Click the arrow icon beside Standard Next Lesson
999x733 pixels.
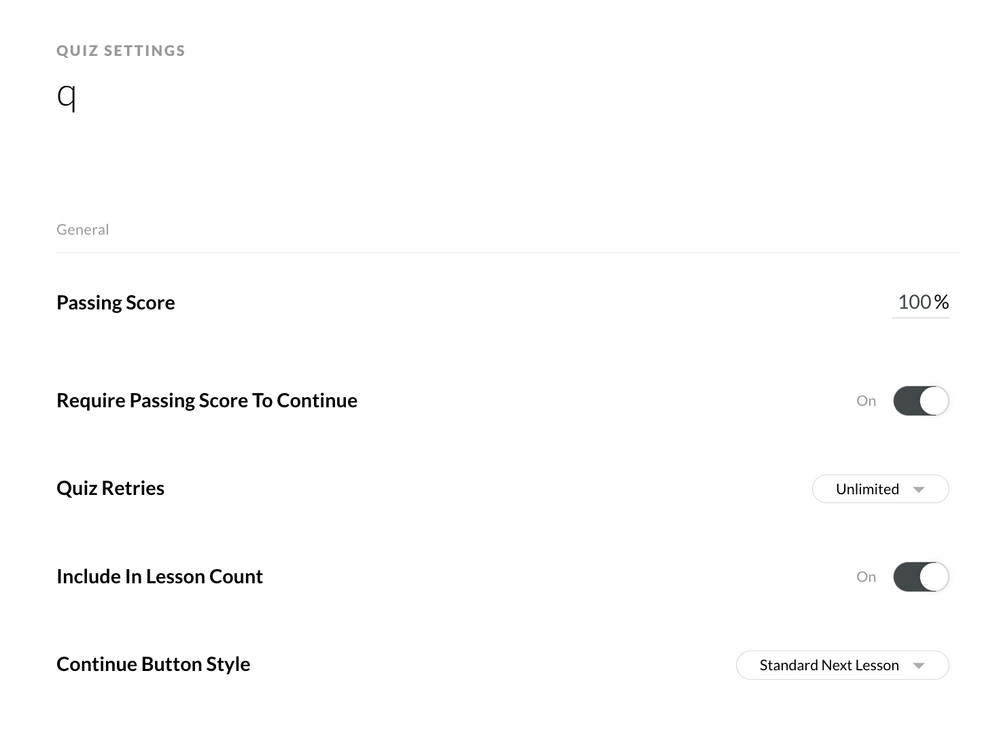tap(919, 666)
